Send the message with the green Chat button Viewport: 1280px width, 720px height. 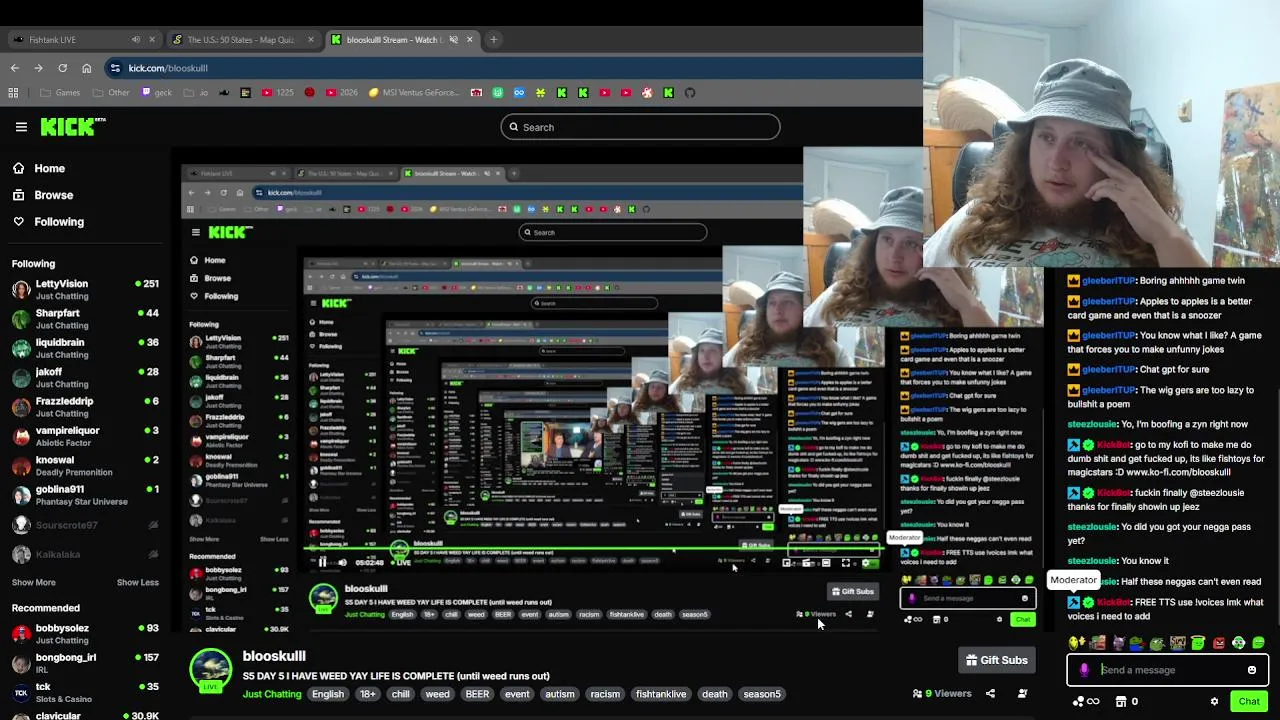click(x=1249, y=702)
